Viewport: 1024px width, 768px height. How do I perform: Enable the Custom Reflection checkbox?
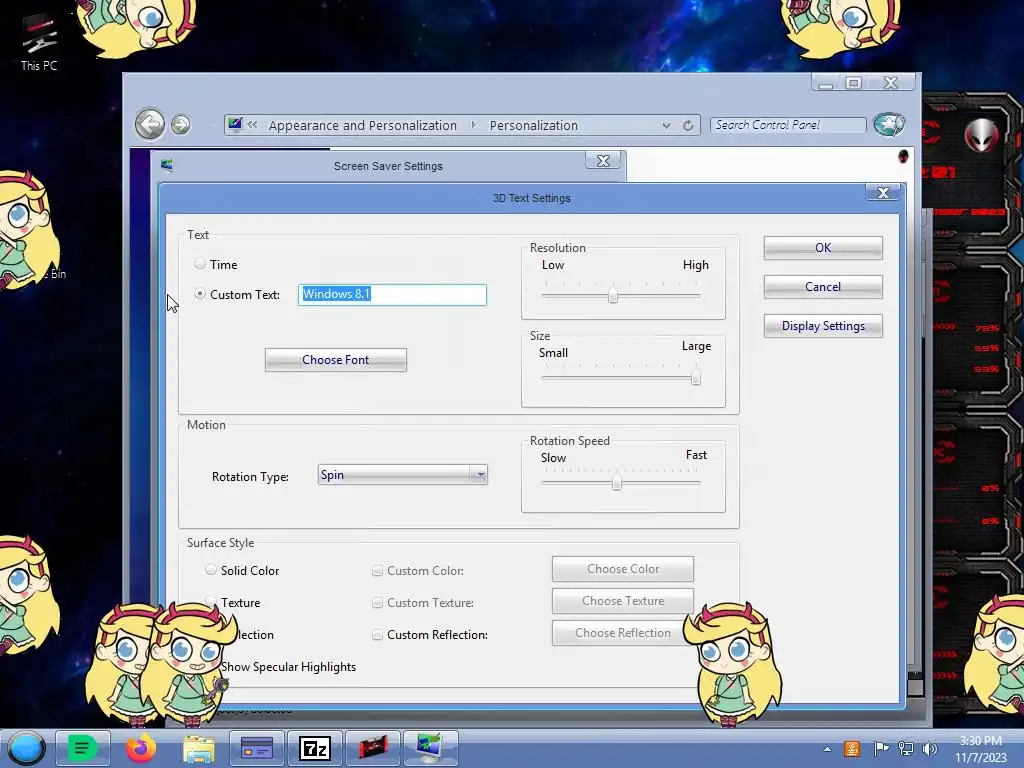377,635
